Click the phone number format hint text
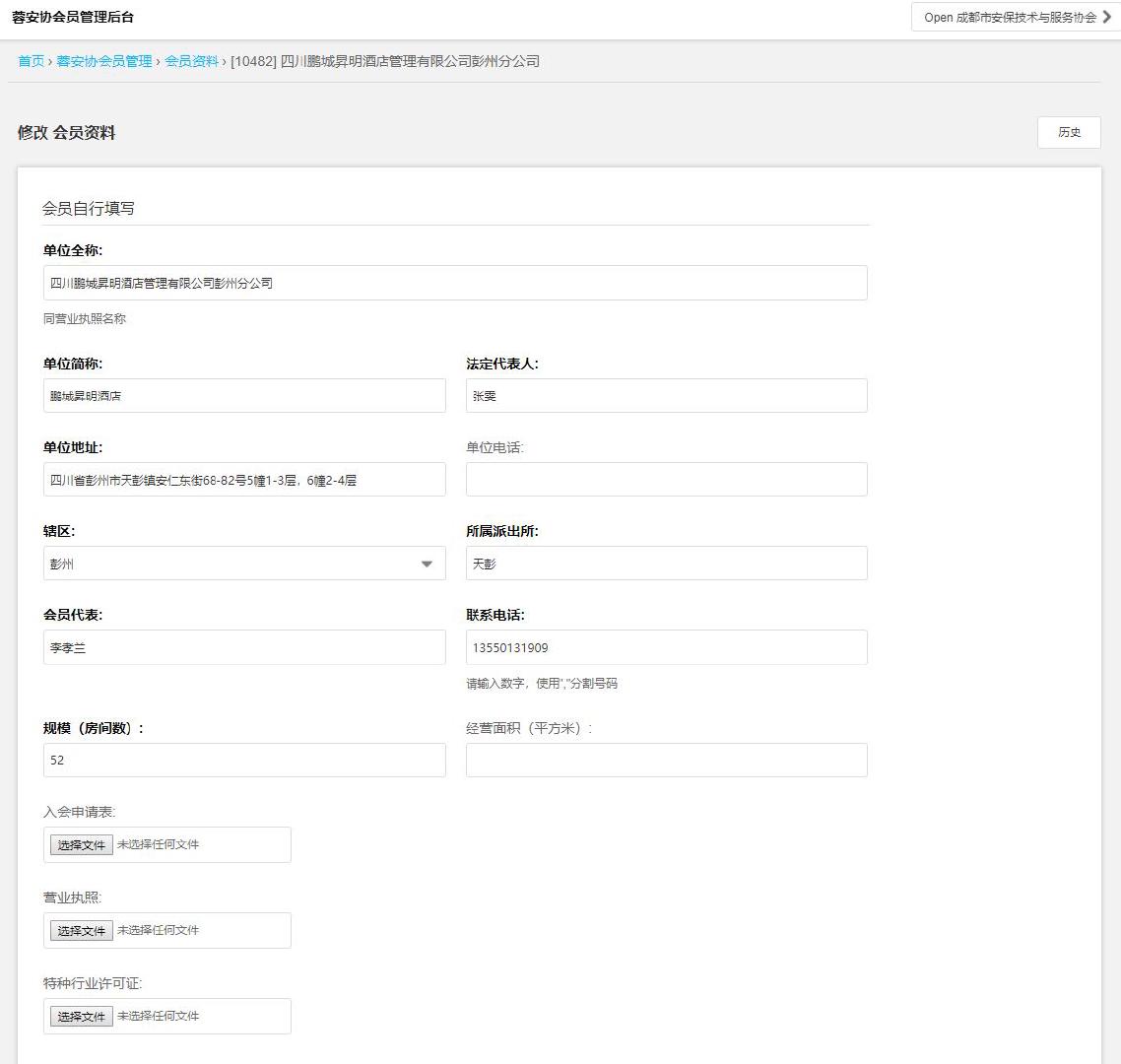 542,684
